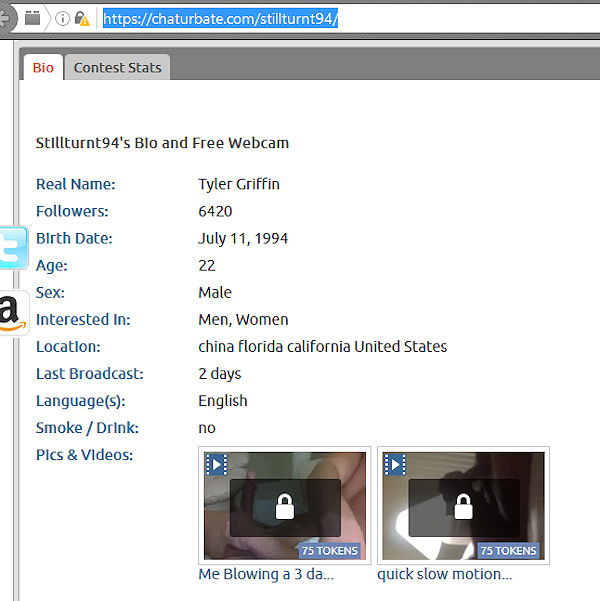
Task: Open the 'quick slow motion...' link
Action: (x=445, y=574)
